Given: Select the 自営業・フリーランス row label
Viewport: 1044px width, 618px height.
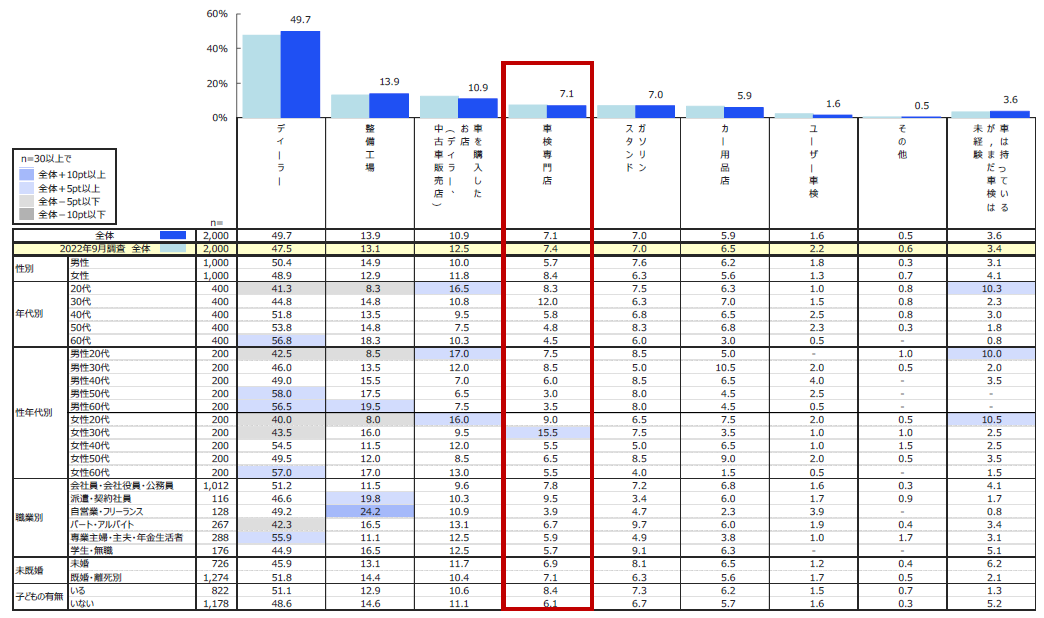Looking at the screenshot, I should coord(110,510).
